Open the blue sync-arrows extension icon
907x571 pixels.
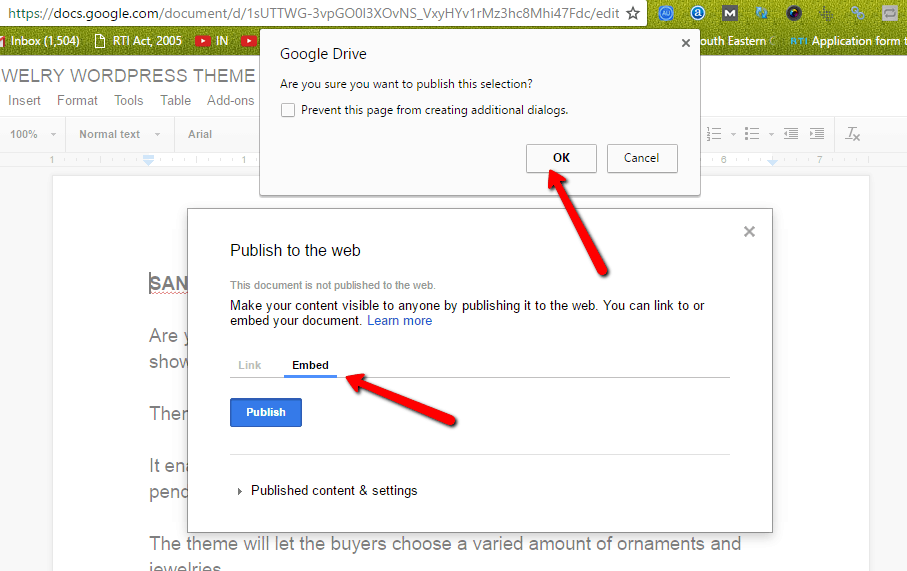(762, 13)
